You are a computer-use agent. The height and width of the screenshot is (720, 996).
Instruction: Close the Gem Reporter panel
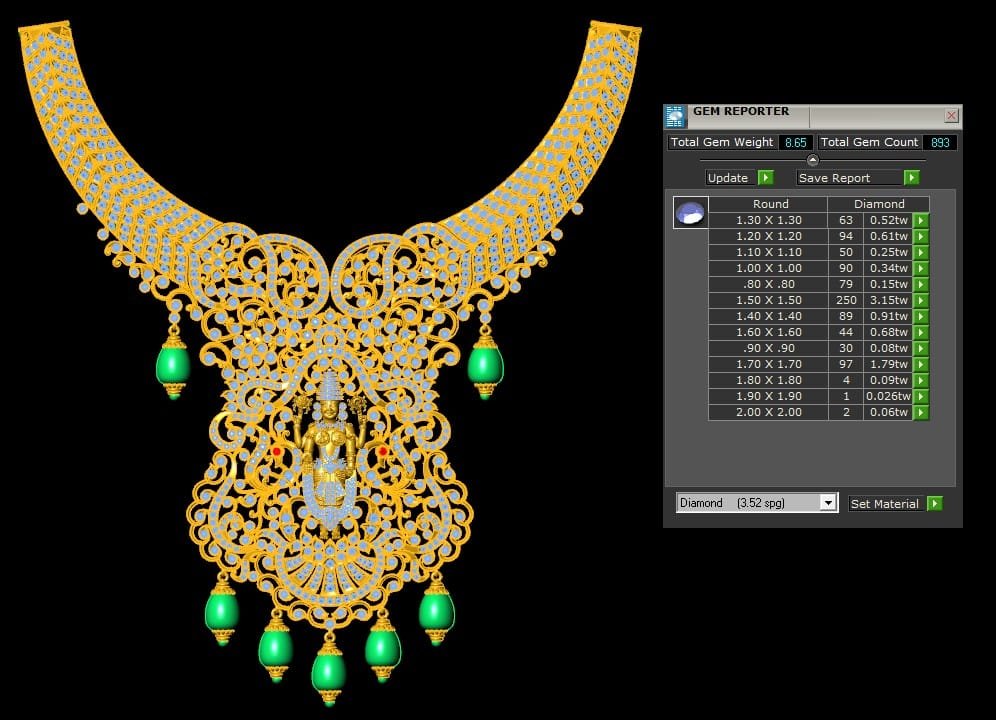tap(951, 116)
